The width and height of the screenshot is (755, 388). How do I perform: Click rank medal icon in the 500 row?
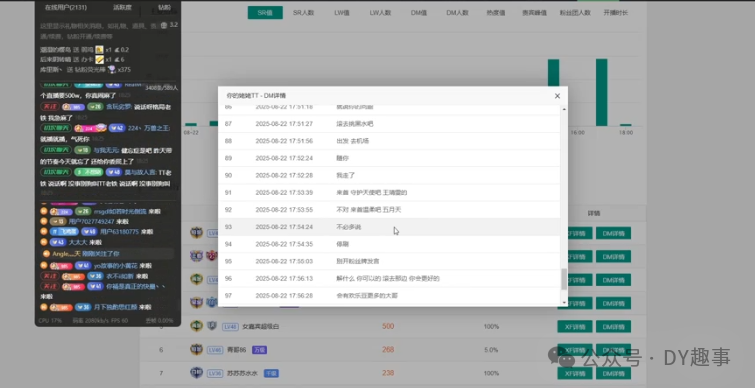pos(196,326)
